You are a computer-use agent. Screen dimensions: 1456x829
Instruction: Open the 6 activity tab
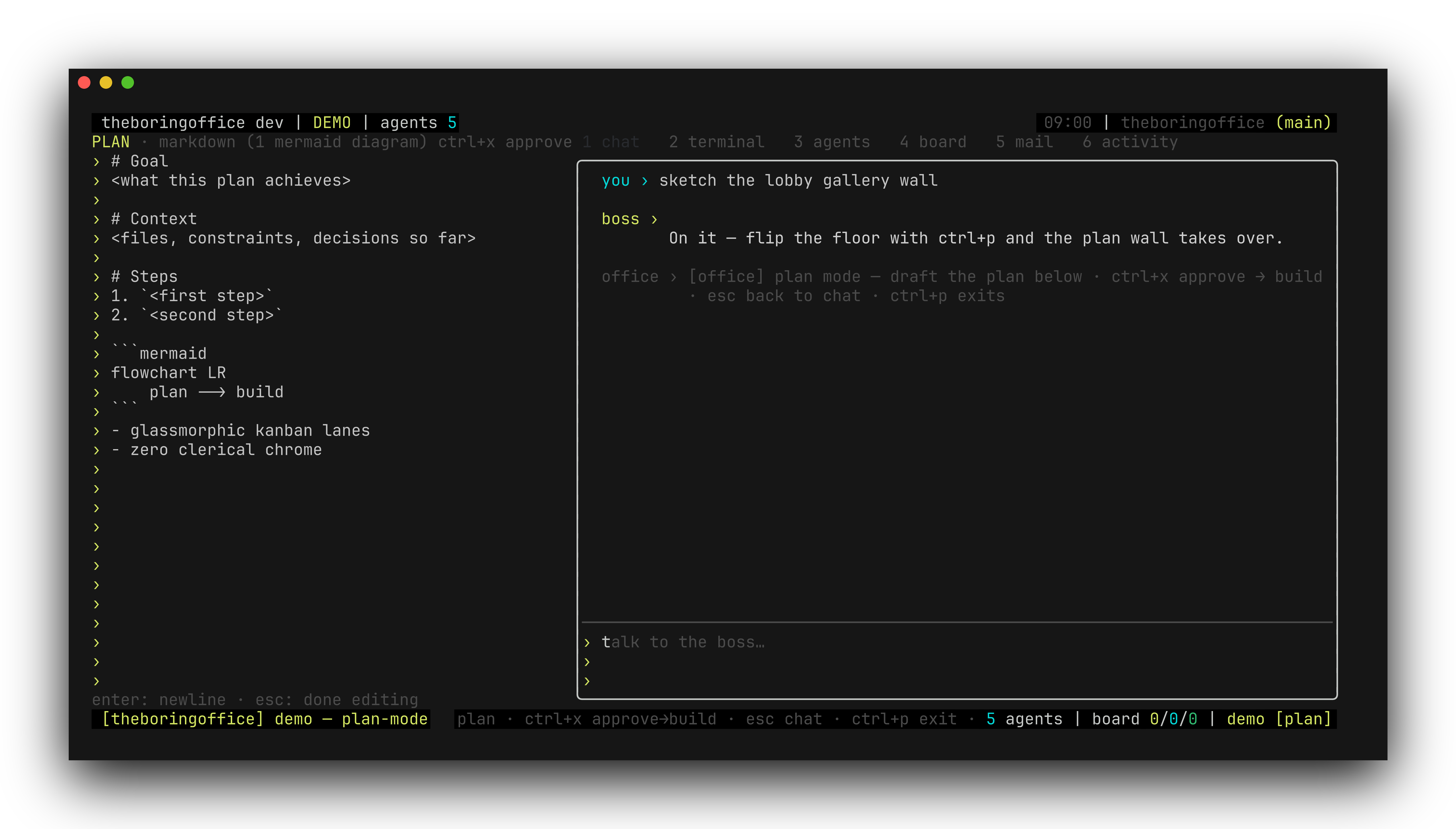[1130, 142]
